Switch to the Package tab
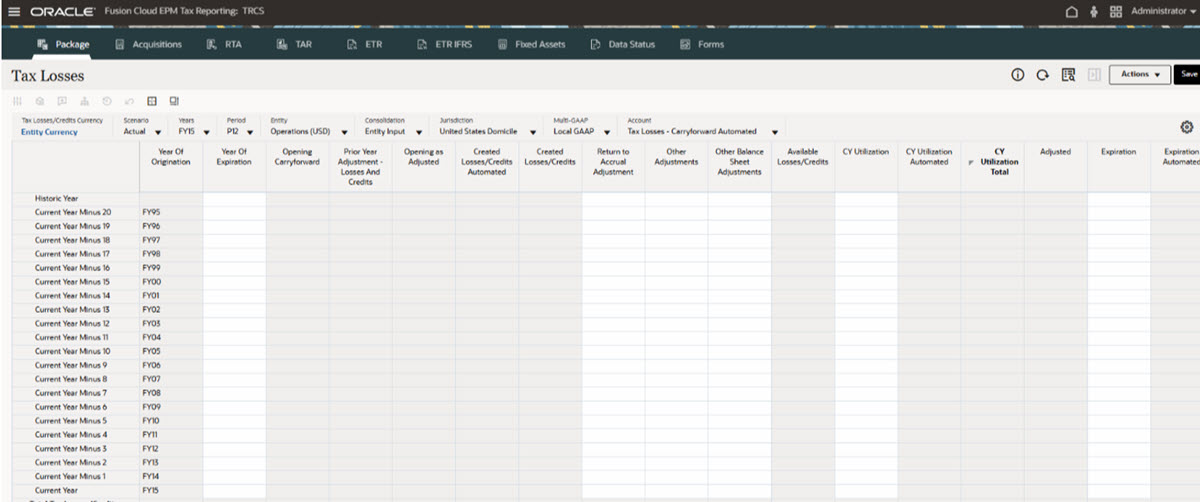 (x=63, y=44)
